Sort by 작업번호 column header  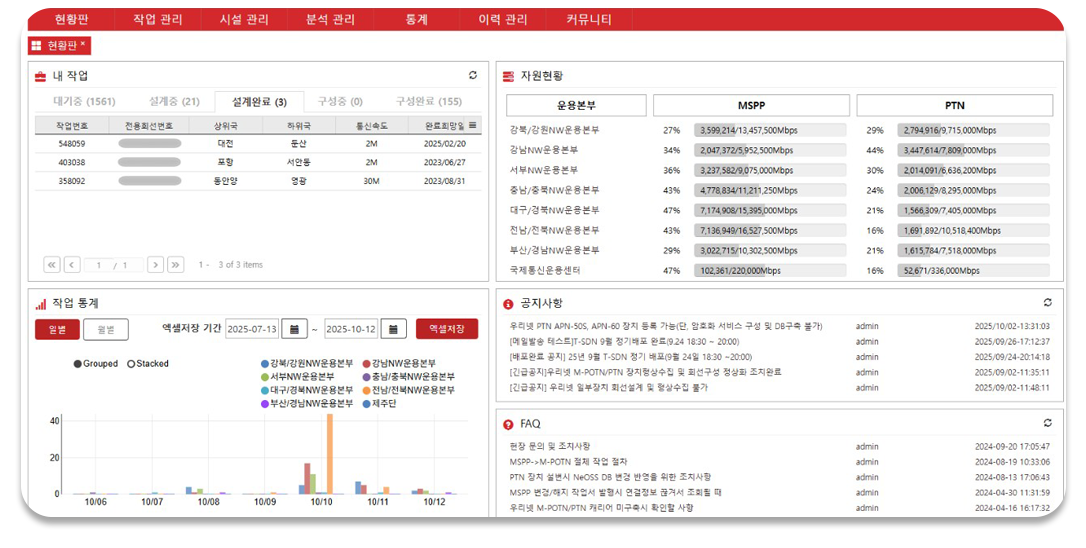tap(72, 125)
